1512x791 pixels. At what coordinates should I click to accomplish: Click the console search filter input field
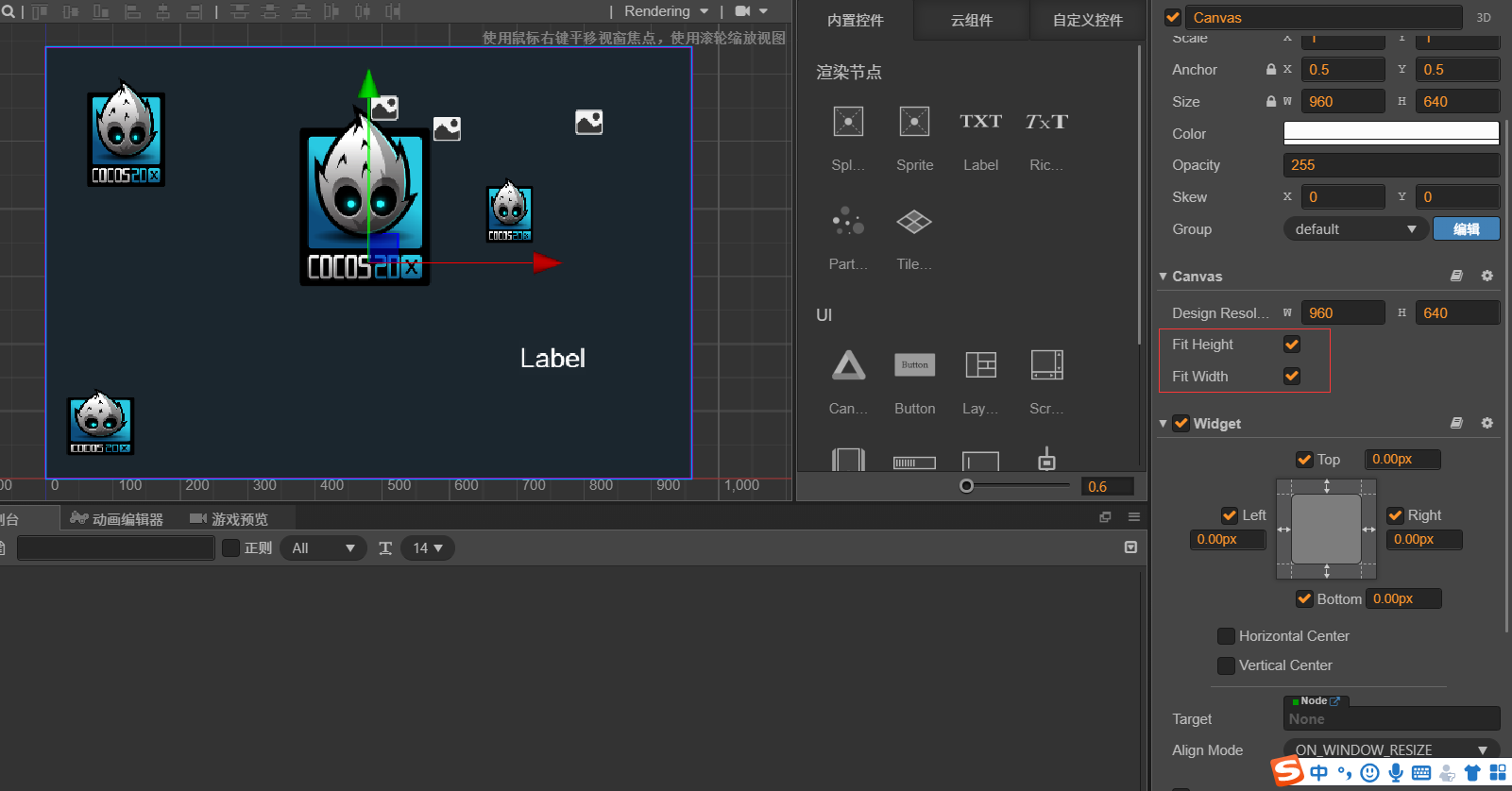pyautogui.click(x=116, y=548)
